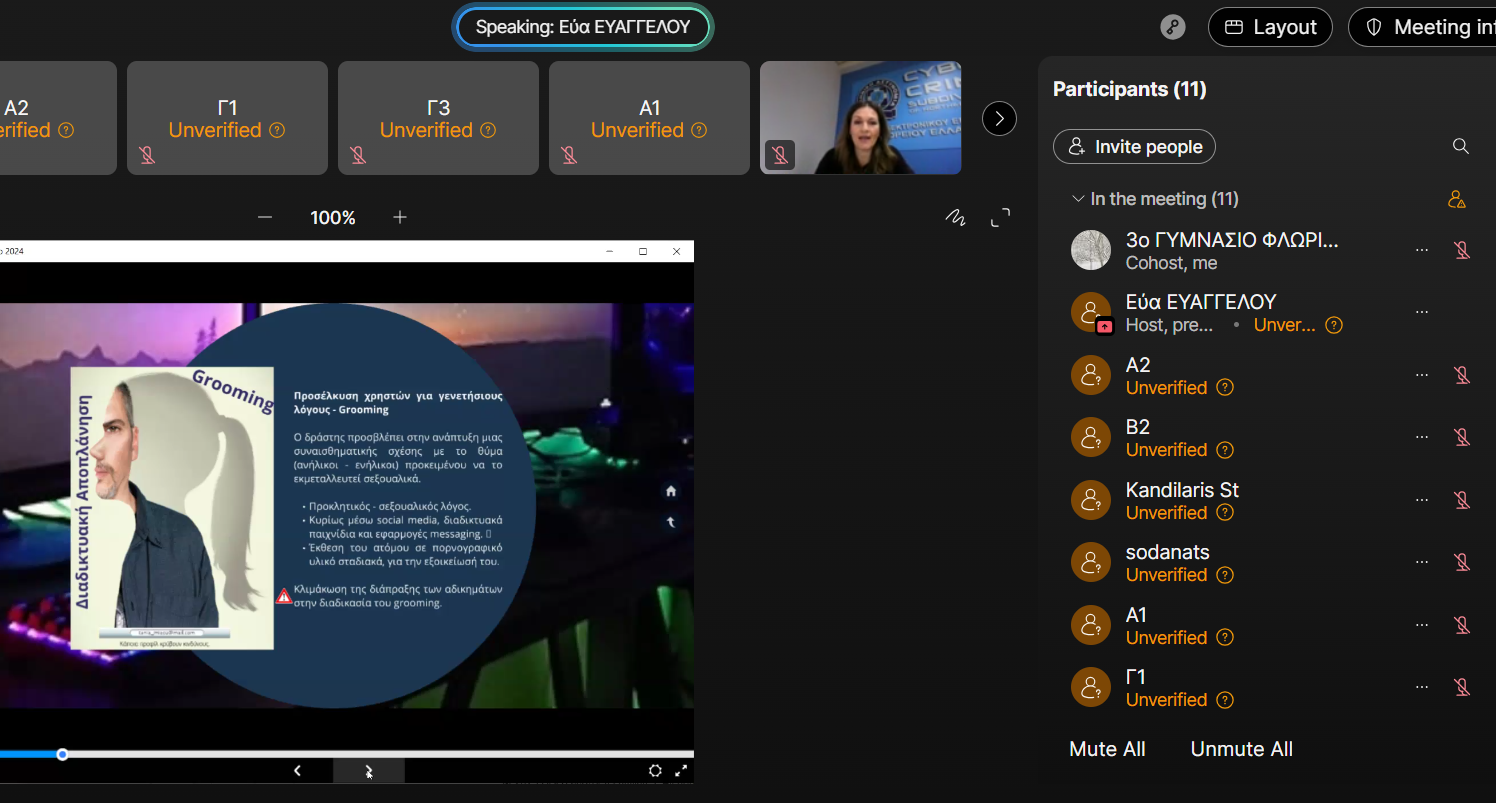Zoom in with the plus icon
The image size is (1496, 803).
click(400, 217)
